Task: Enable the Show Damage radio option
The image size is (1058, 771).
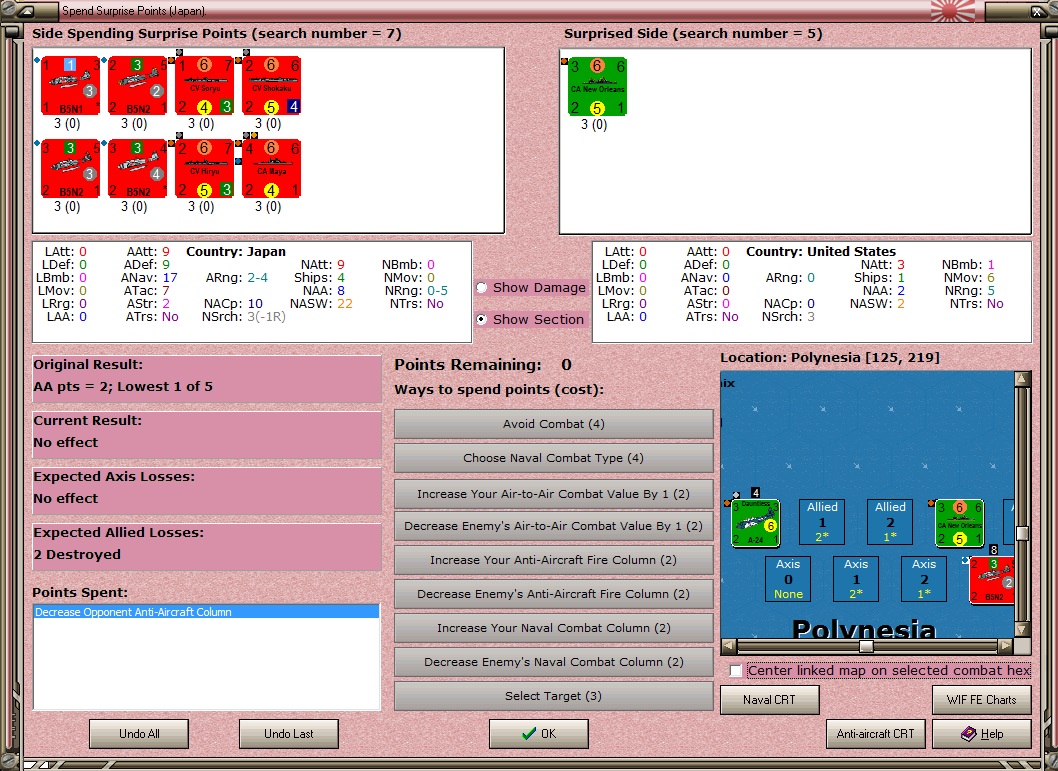Action: [x=482, y=288]
